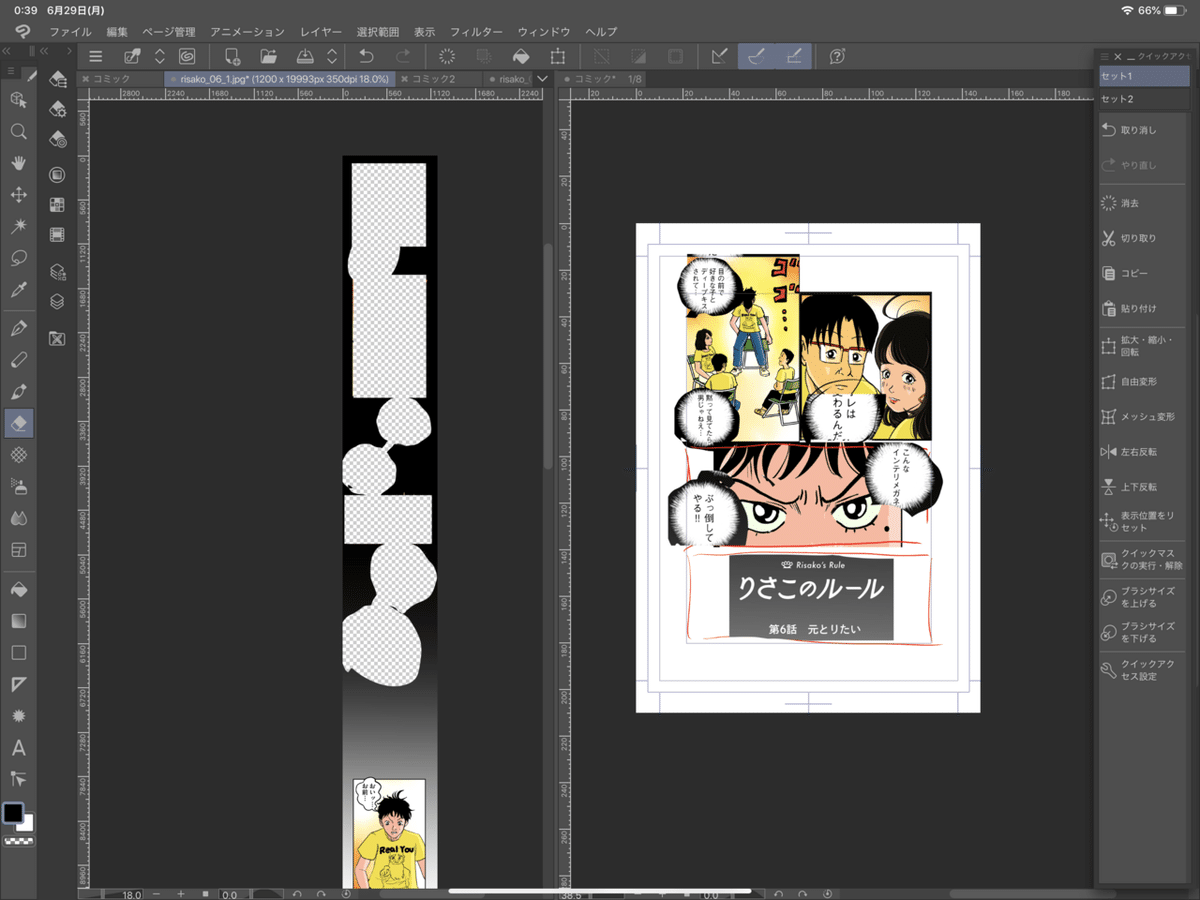Image resolution: width=1200 pixels, height=900 pixels.
Task: Switch to the risako_06_1.jpg canvas tab
Action: point(279,78)
